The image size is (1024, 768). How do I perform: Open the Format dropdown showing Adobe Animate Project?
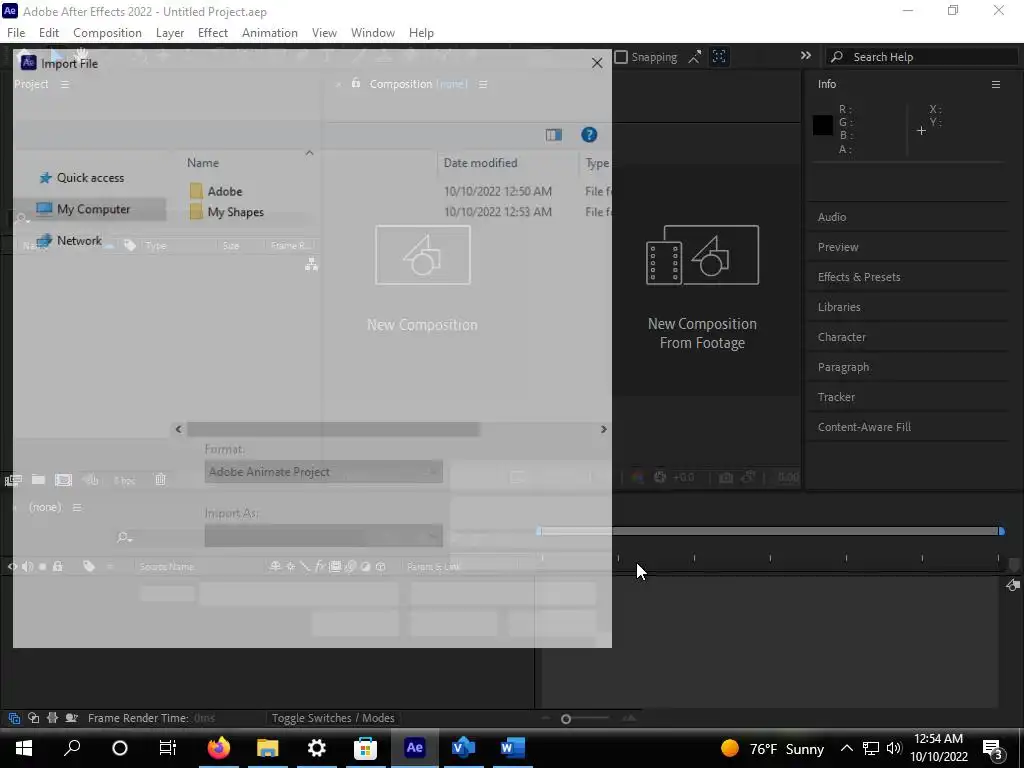click(323, 472)
